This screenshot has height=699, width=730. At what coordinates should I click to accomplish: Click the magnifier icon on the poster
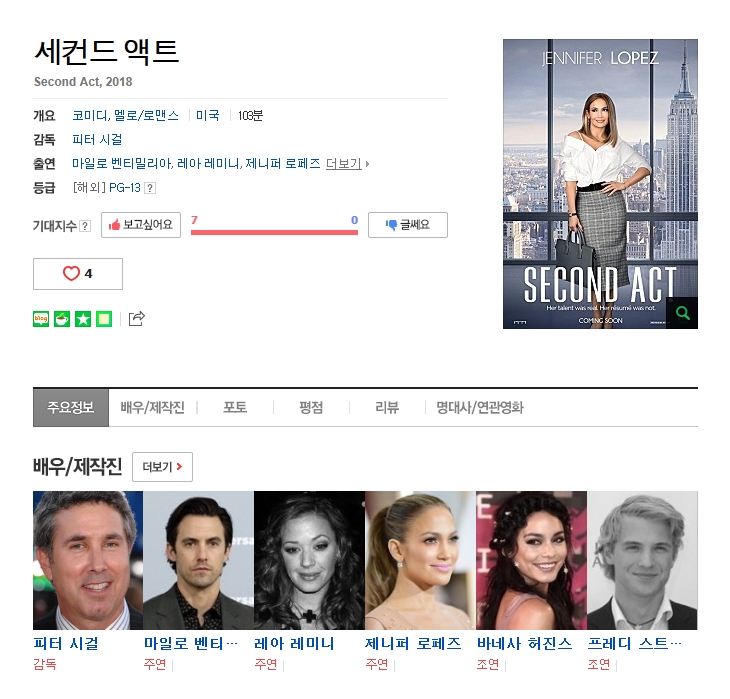683,313
